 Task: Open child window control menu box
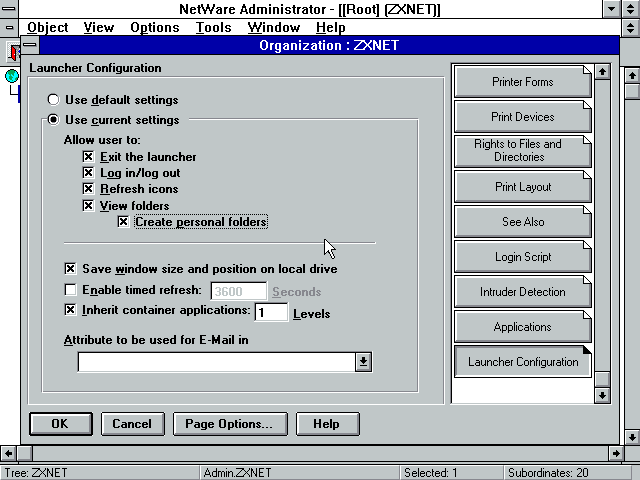pos(9,27)
